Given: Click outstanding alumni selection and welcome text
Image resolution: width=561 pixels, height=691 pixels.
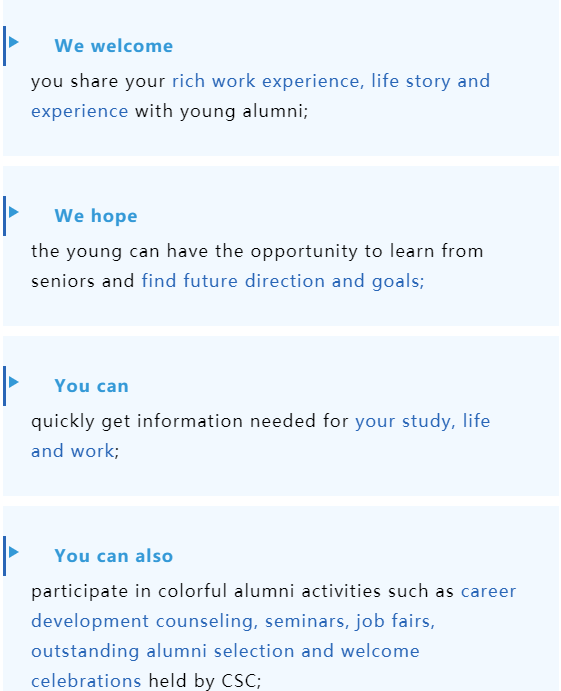Looking at the screenshot, I should click(x=225, y=651).
